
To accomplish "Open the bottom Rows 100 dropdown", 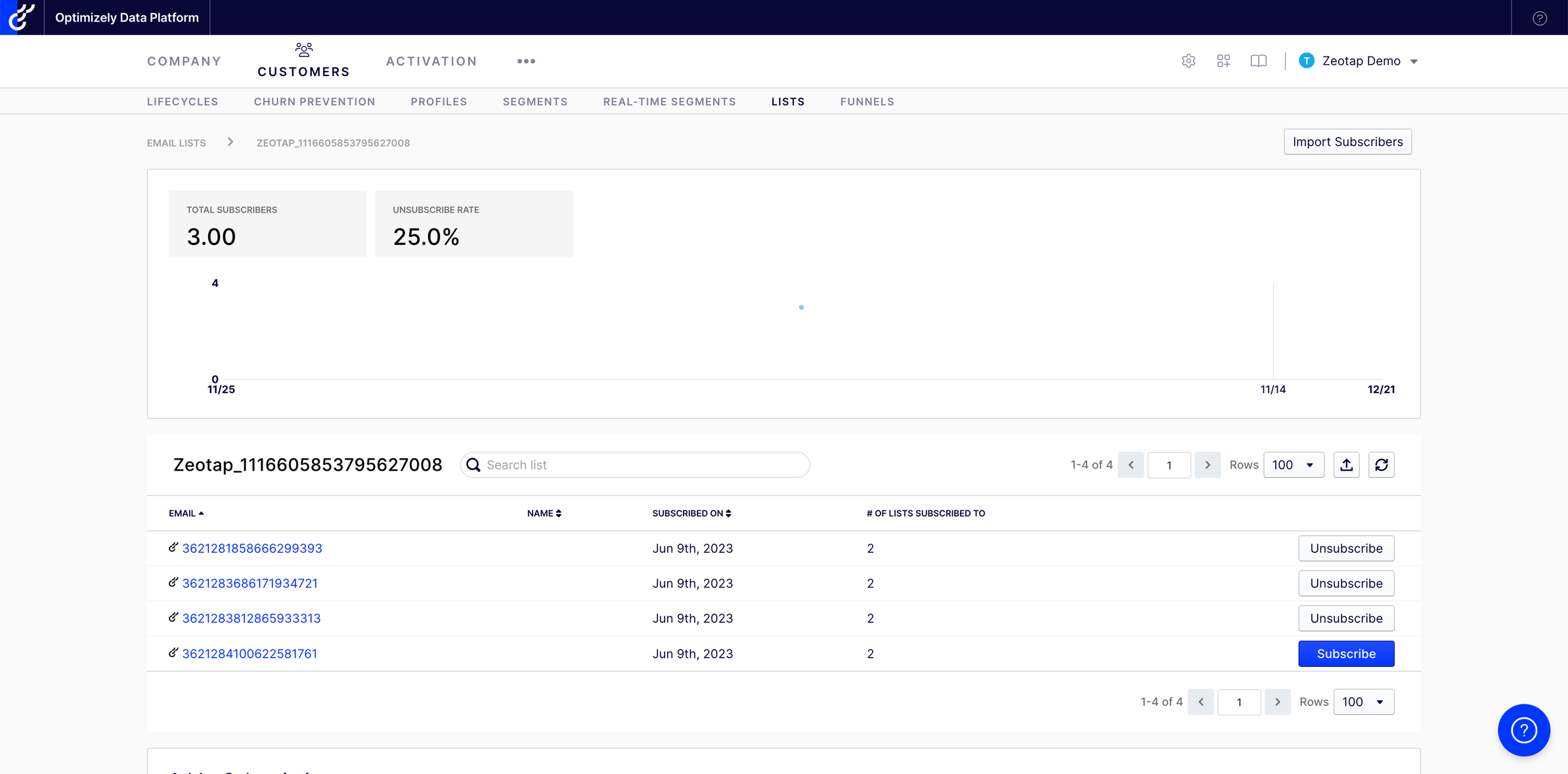I will (x=1363, y=702).
